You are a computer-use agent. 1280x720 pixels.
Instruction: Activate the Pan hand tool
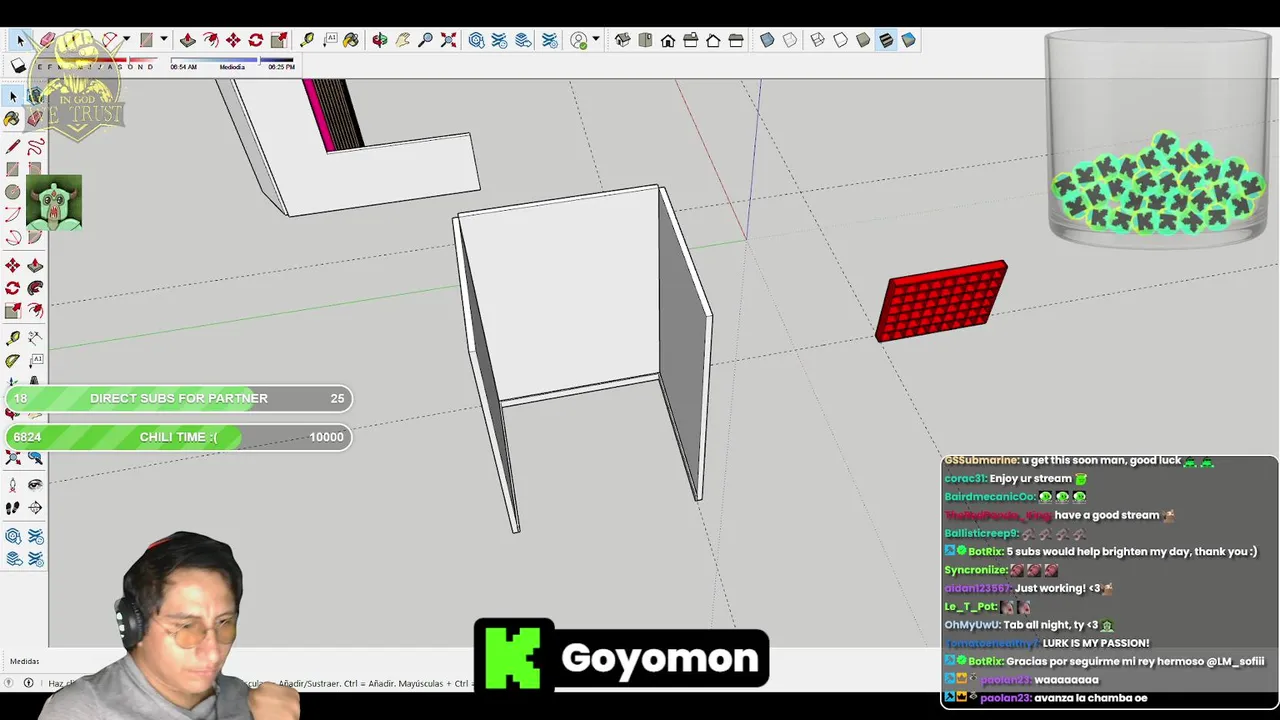(x=403, y=40)
